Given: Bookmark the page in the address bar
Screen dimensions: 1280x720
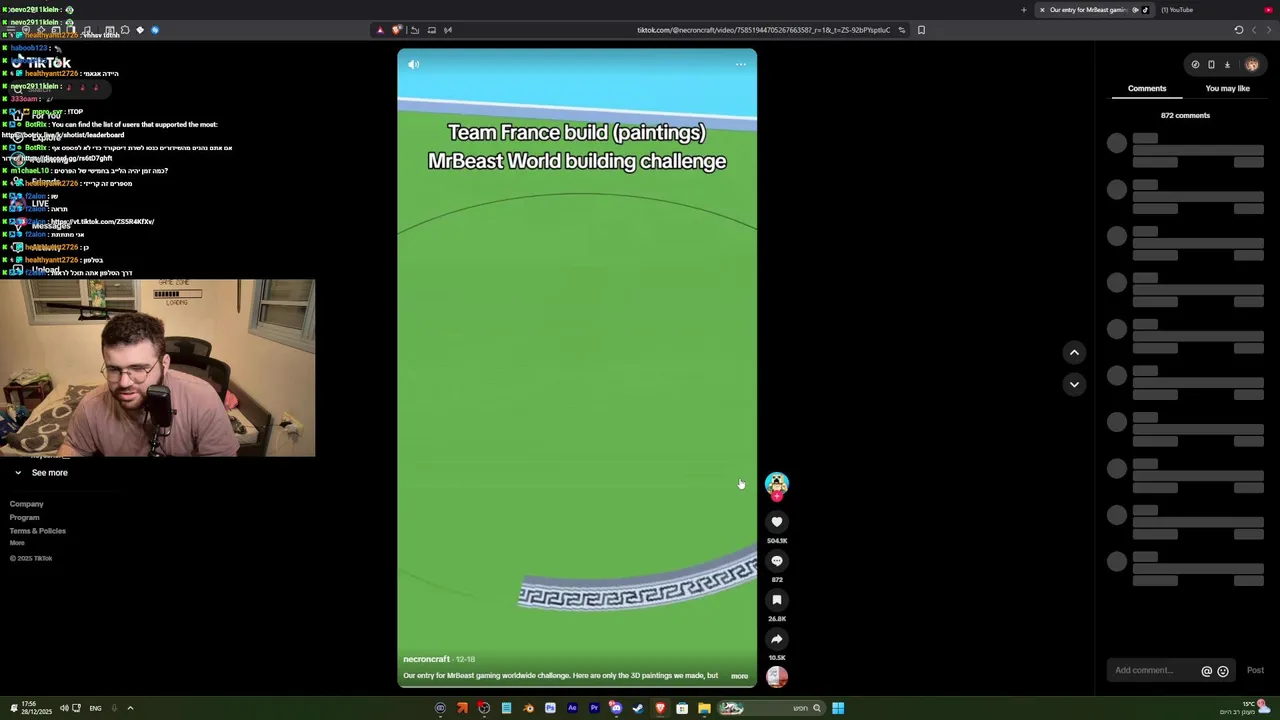Looking at the screenshot, I should tap(921, 30).
